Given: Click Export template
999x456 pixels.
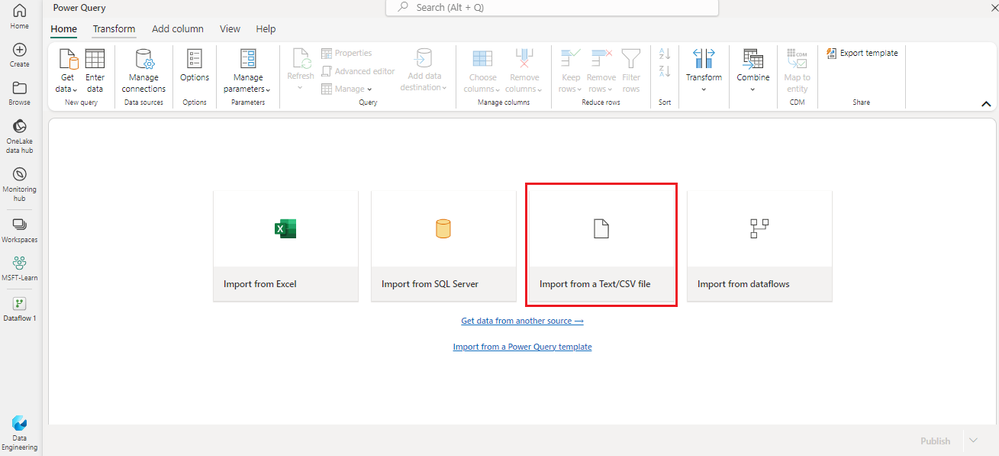Looking at the screenshot, I should [862, 53].
